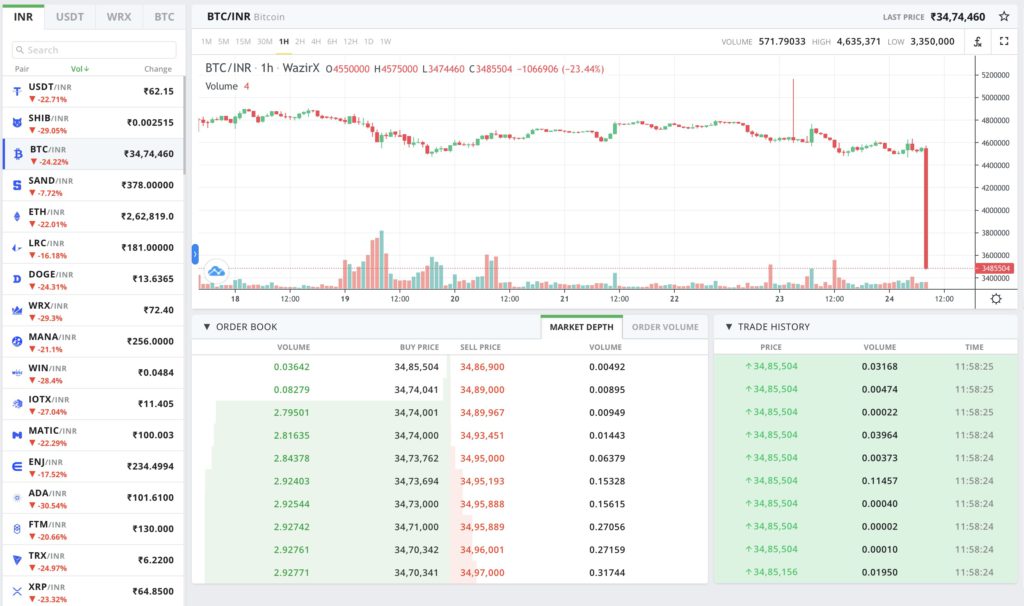Select the Bitcoin coin icon in pair list

tap(18, 154)
